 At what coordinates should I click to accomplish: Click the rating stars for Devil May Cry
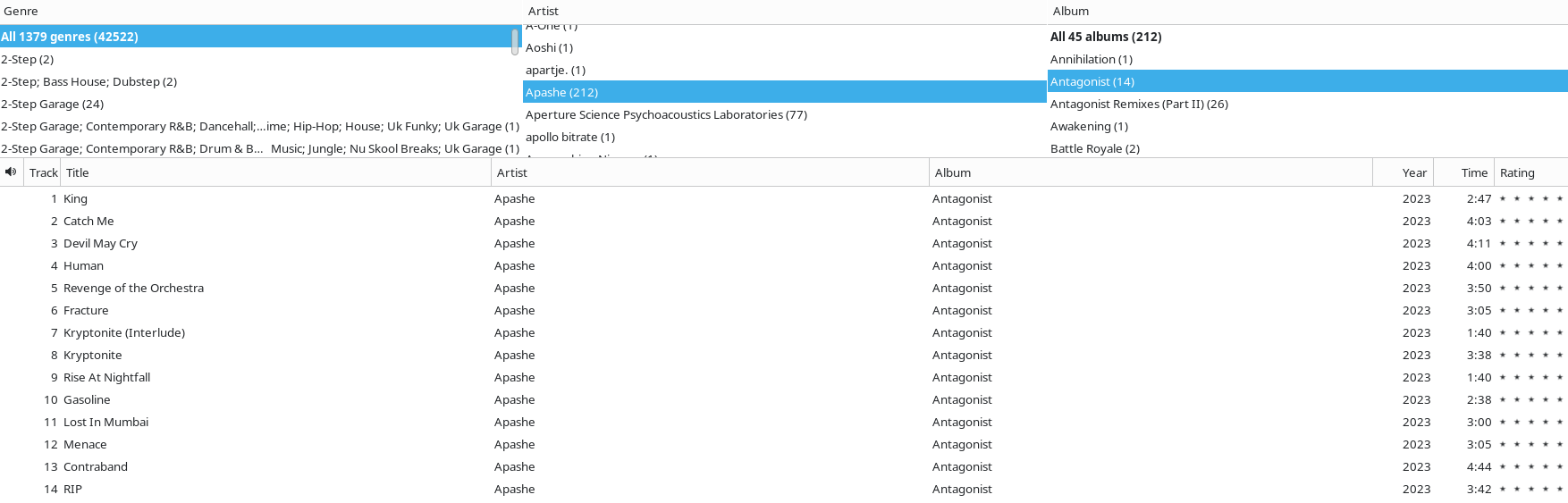[1530, 244]
